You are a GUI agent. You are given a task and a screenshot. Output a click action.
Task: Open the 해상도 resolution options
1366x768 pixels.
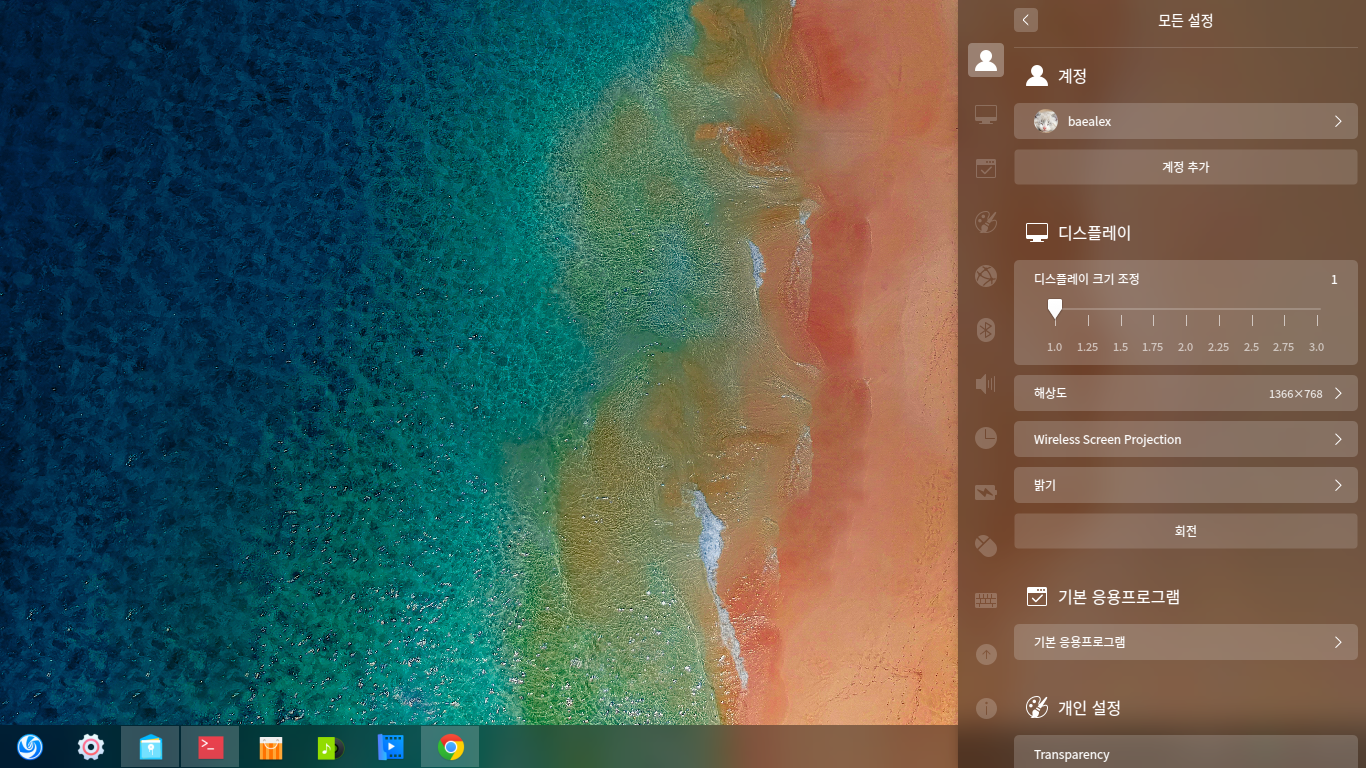click(1185, 393)
